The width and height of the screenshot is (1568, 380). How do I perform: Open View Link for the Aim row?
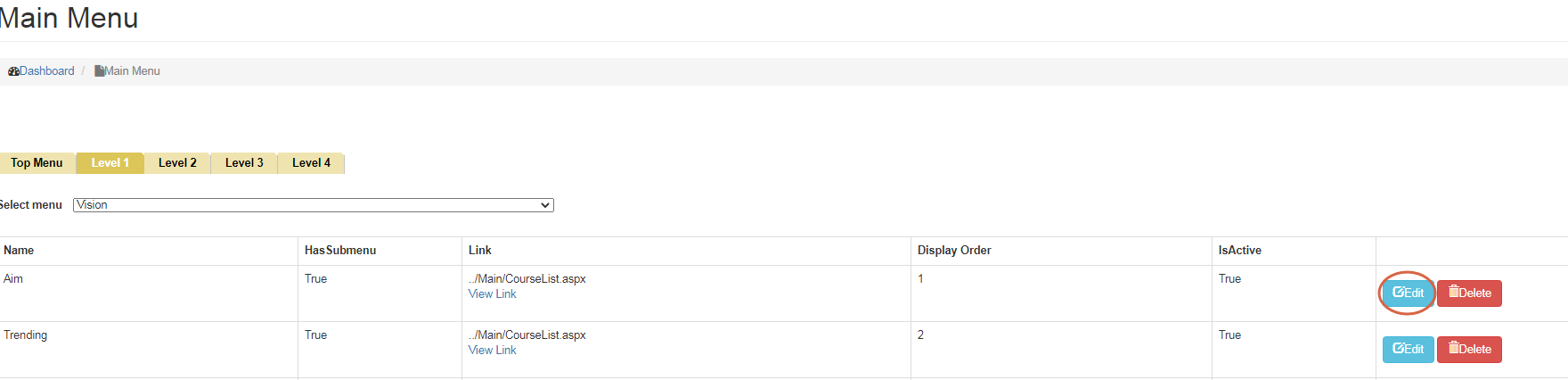(492, 294)
